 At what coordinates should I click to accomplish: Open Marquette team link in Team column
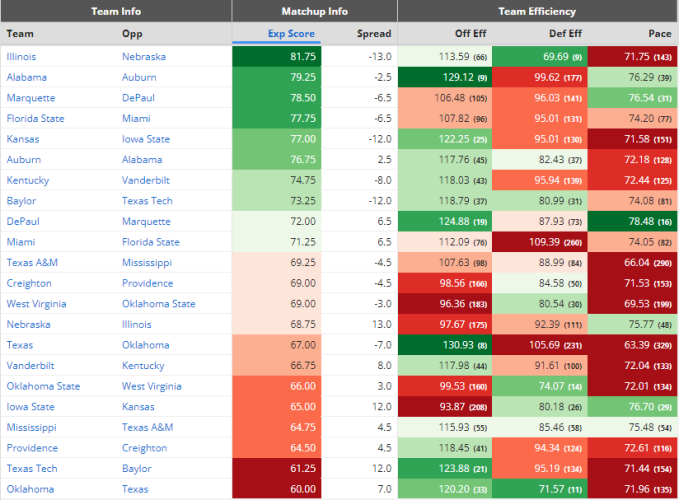[31, 98]
